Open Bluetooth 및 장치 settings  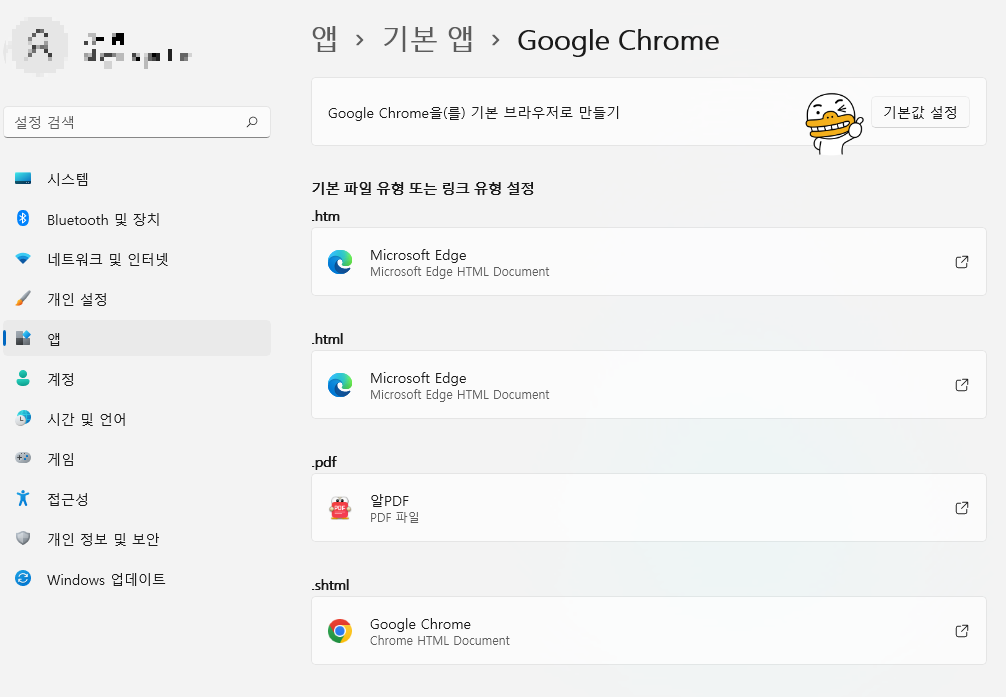tap(137, 219)
